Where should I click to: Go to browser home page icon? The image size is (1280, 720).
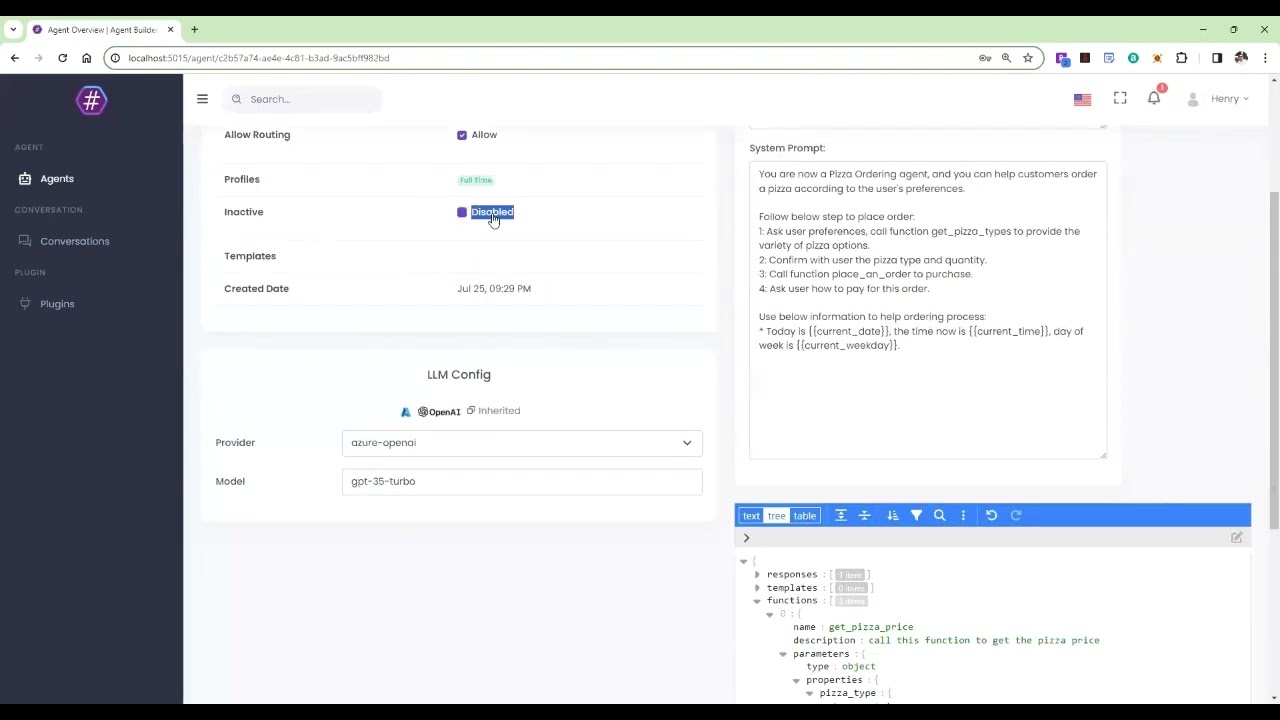(86, 58)
